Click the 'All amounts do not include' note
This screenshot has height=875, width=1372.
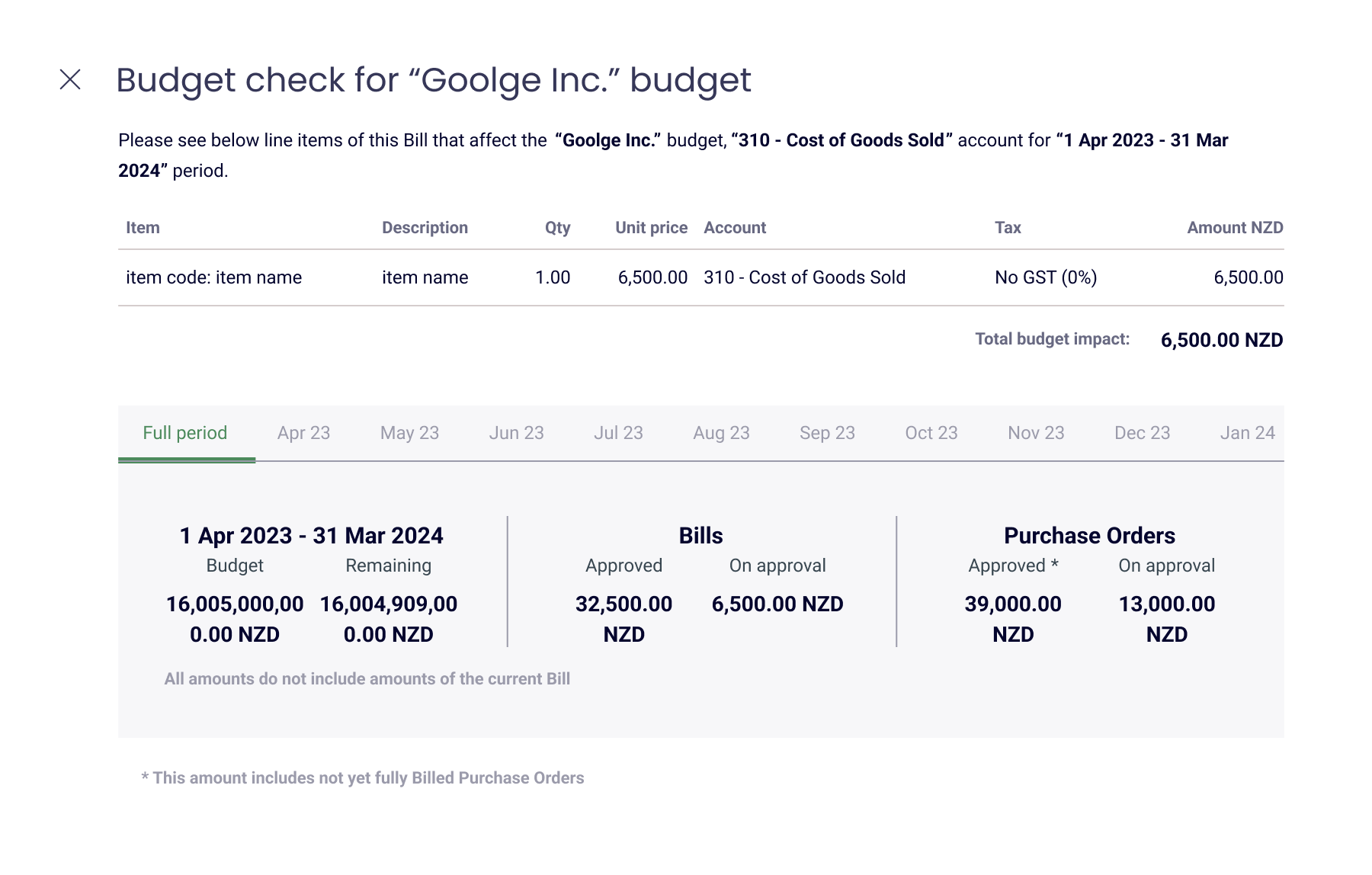pyautogui.click(x=367, y=678)
